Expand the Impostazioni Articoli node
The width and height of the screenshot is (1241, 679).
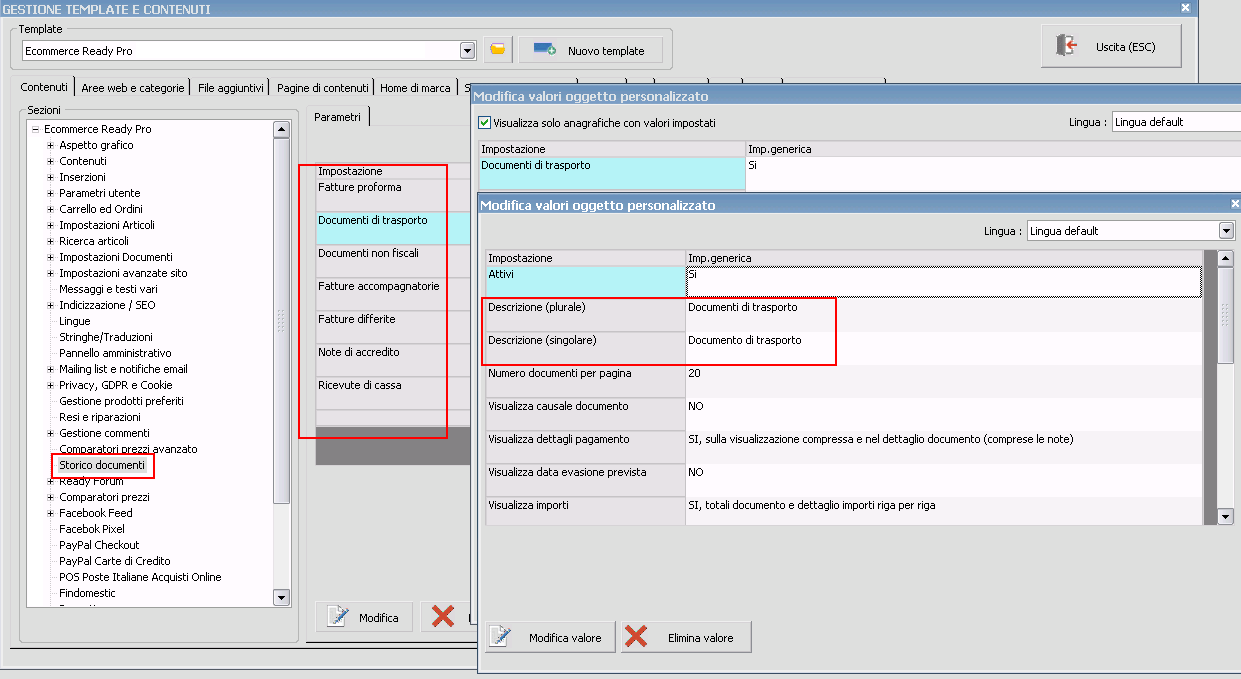50,225
